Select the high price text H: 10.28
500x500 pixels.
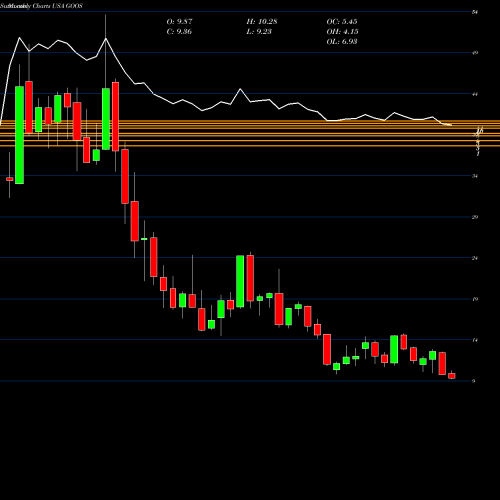click(262, 22)
